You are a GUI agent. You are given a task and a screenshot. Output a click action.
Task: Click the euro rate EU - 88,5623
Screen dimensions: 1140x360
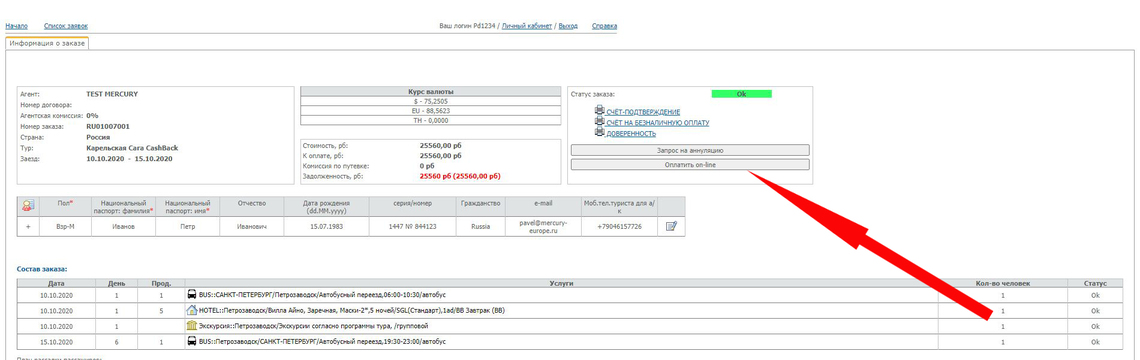[431, 111]
